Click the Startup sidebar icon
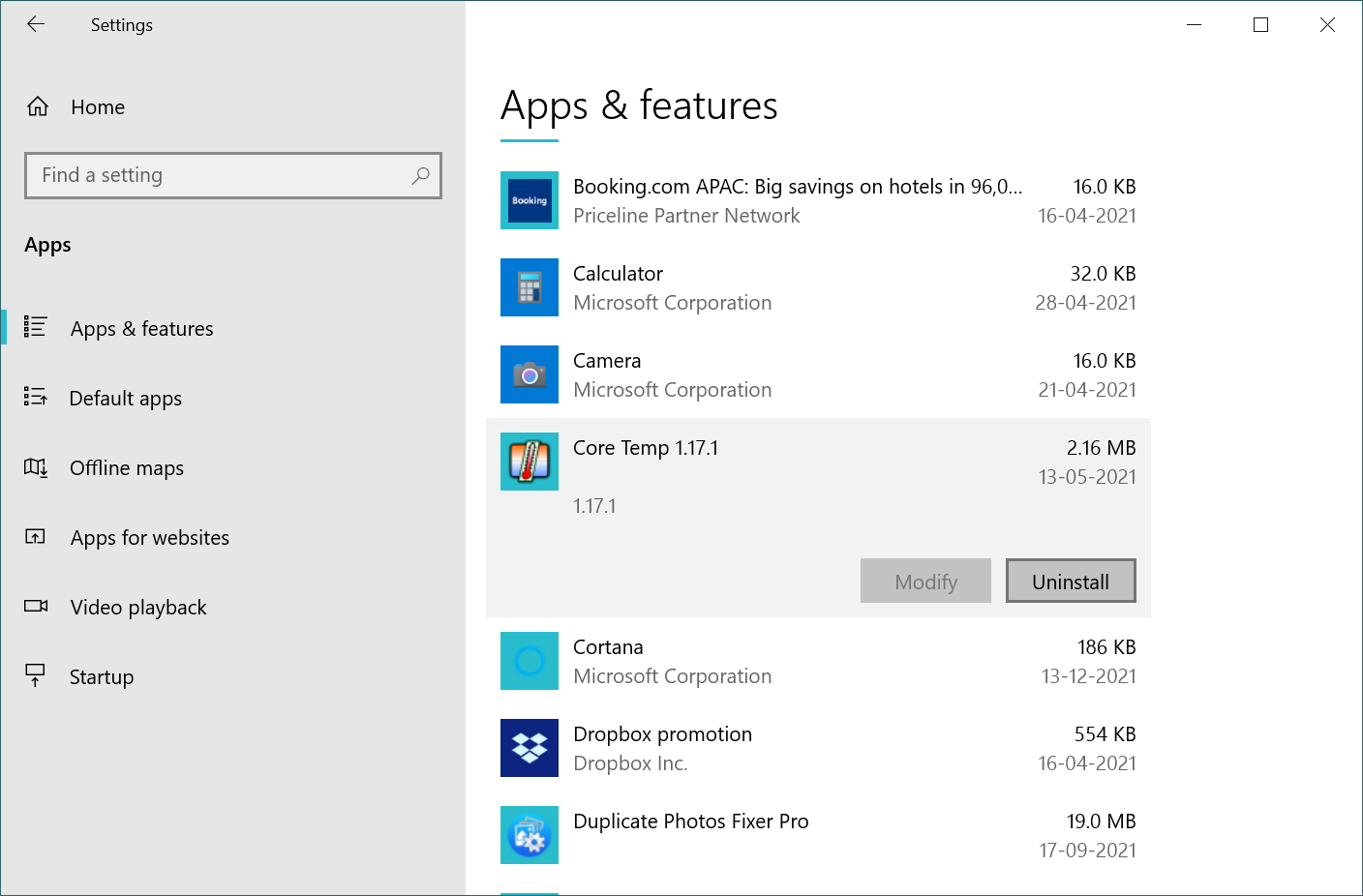Viewport: 1363px width, 896px height. (x=36, y=675)
